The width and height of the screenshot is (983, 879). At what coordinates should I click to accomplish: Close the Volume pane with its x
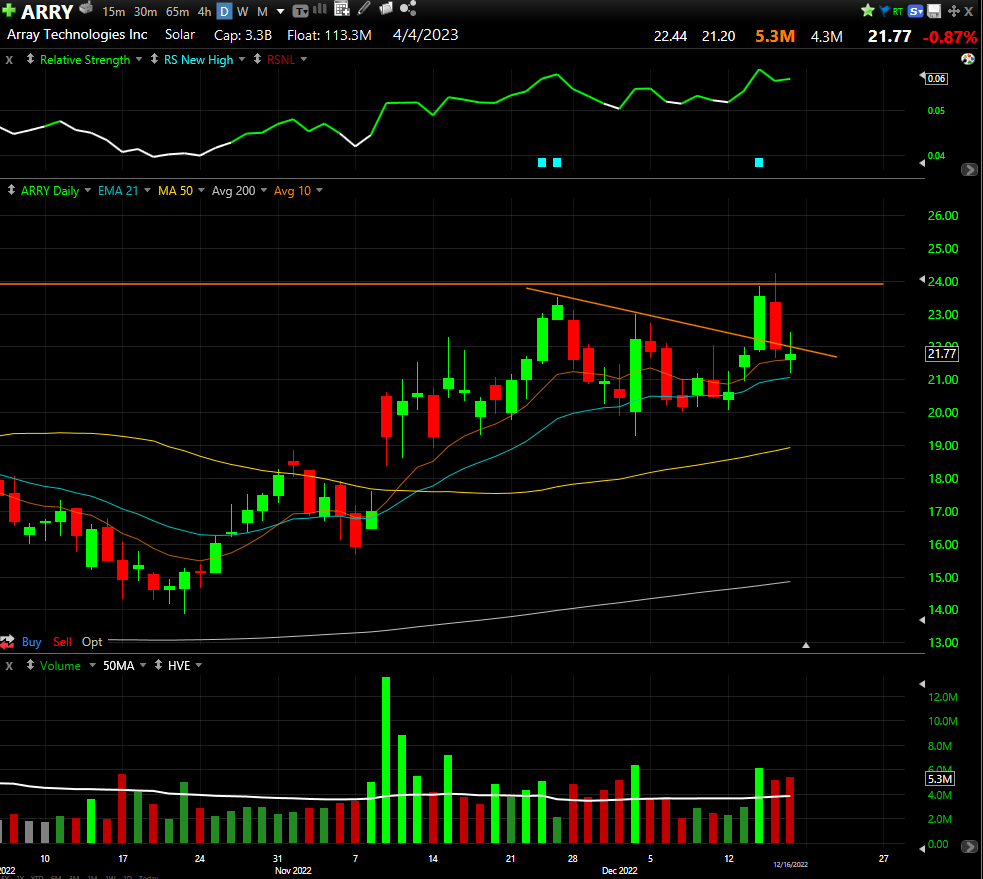(x=9, y=665)
